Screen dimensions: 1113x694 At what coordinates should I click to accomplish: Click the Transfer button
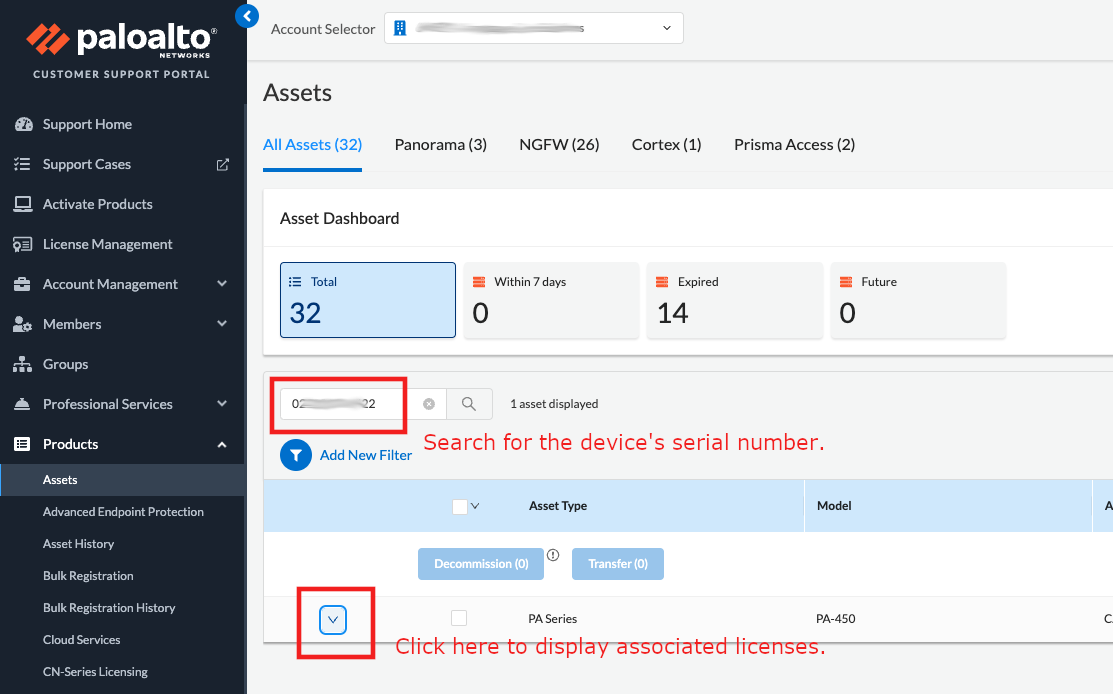coord(618,563)
